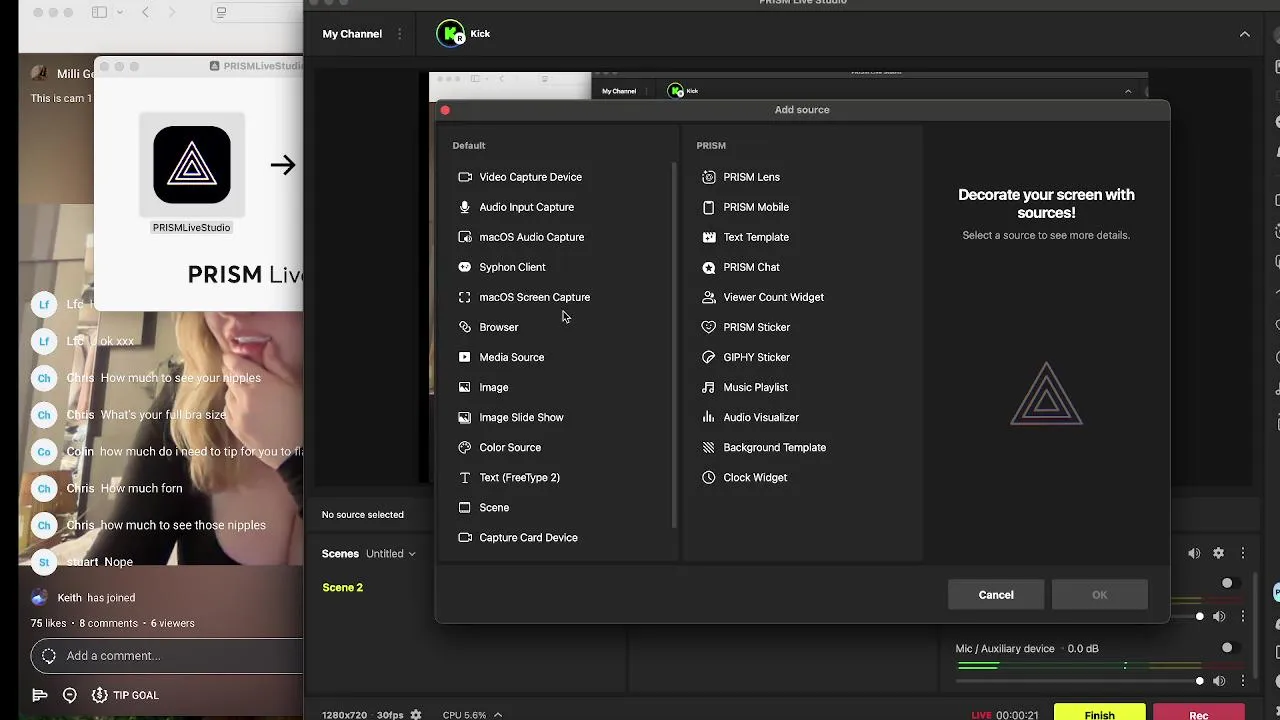Expand the CPU 5.6% stats chevron
Screen dimensions: 1280x720
497,715
